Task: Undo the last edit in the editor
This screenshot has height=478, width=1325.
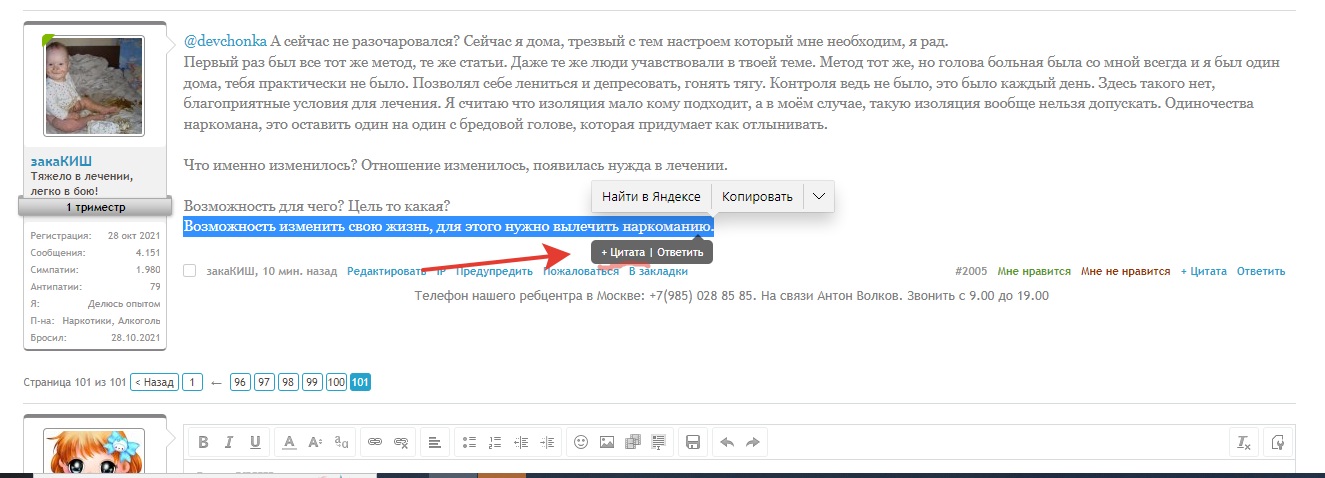Action: [x=727, y=442]
